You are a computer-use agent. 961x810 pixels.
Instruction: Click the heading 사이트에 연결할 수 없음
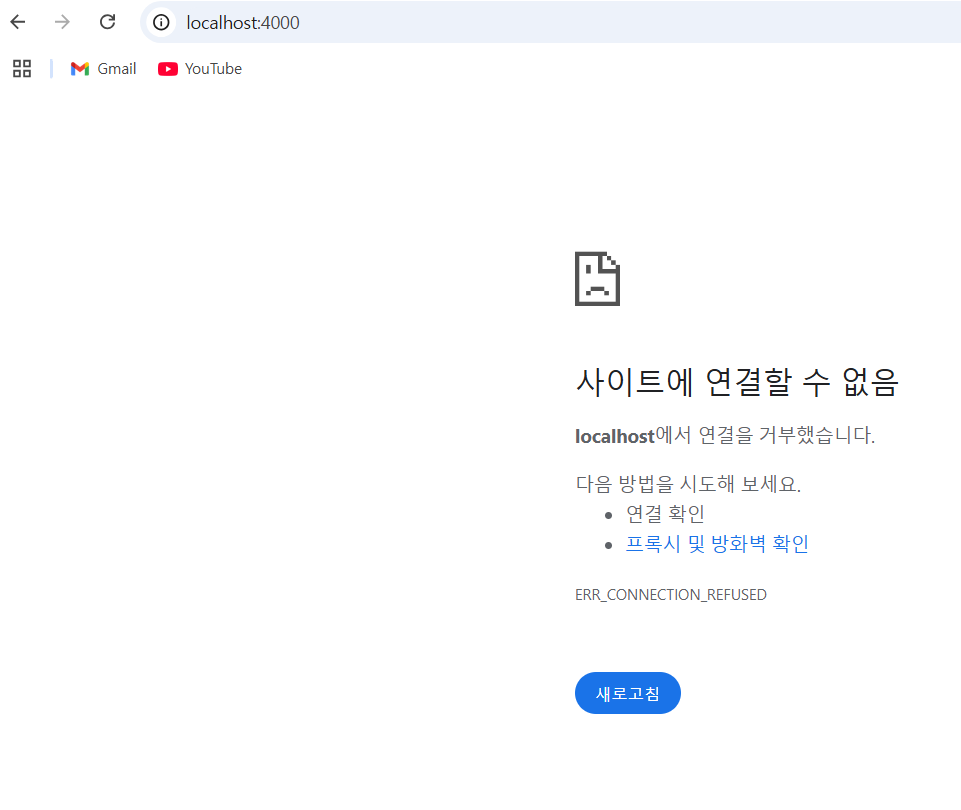(x=737, y=382)
